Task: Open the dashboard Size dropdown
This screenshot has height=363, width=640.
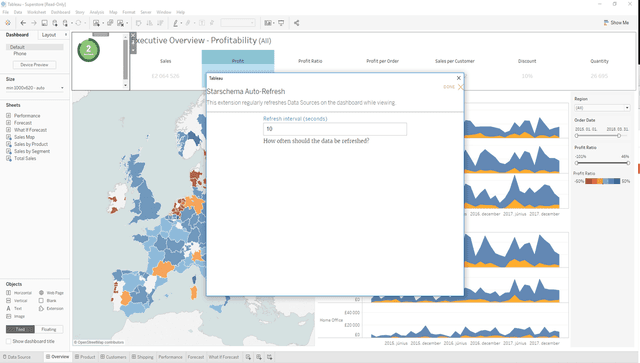Action: pyautogui.click(x=35, y=88)
